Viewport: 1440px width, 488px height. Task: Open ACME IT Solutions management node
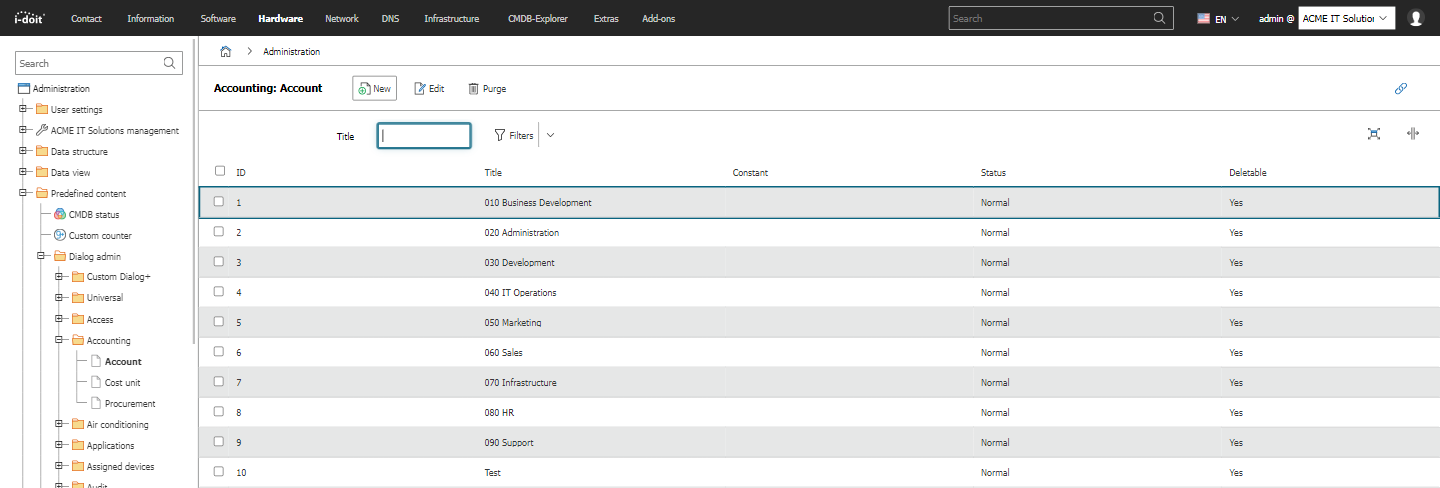[x=115, y=131]
